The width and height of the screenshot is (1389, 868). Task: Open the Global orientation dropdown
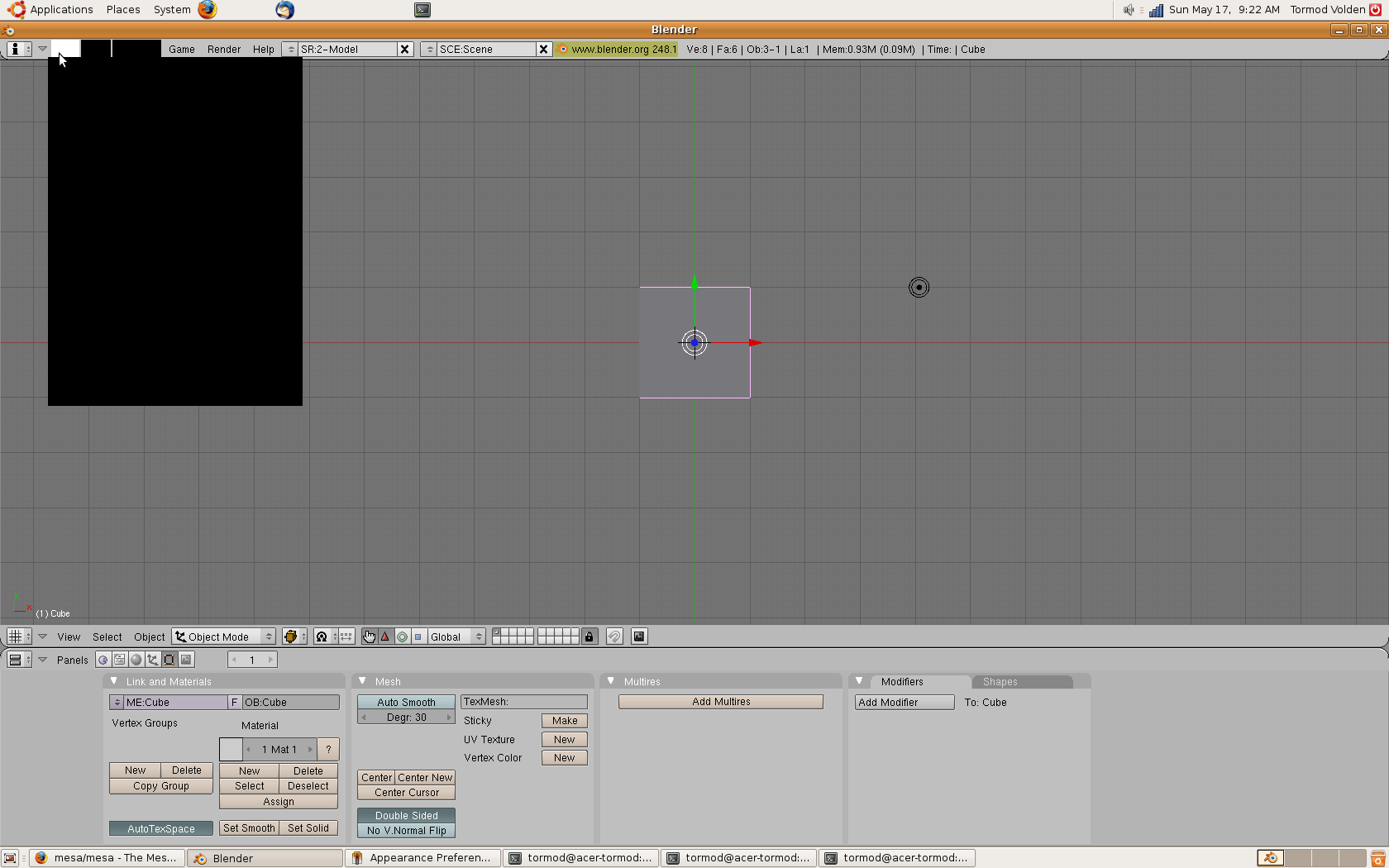[456, 637]
